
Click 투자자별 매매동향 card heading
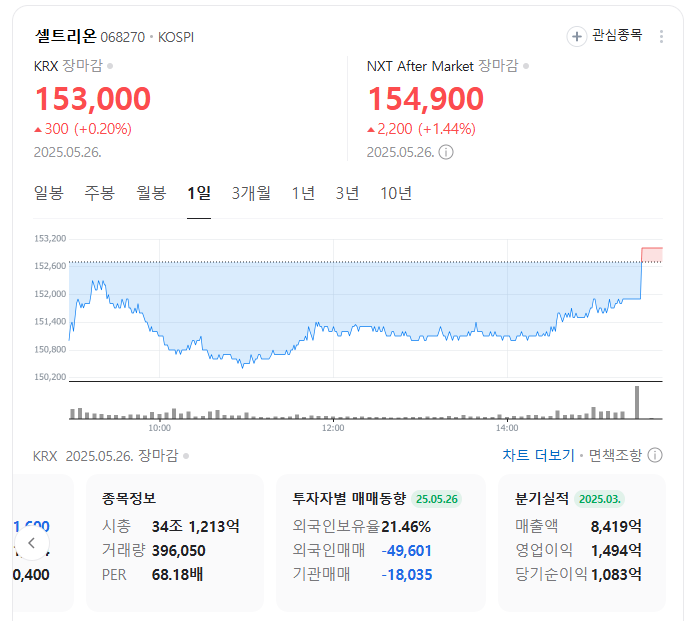[349, 498]
